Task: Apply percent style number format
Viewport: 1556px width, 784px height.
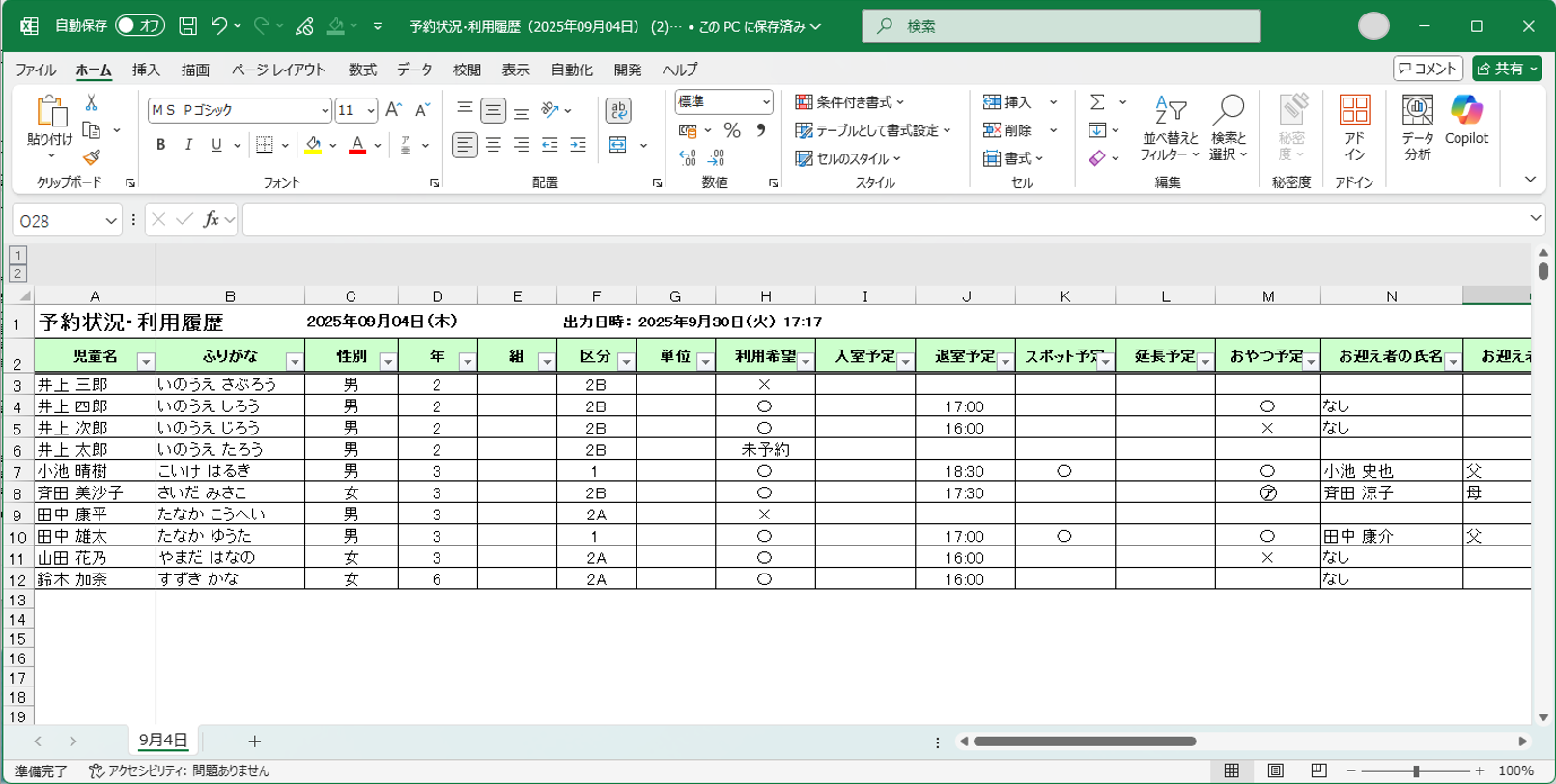Action: click(732, 130)
